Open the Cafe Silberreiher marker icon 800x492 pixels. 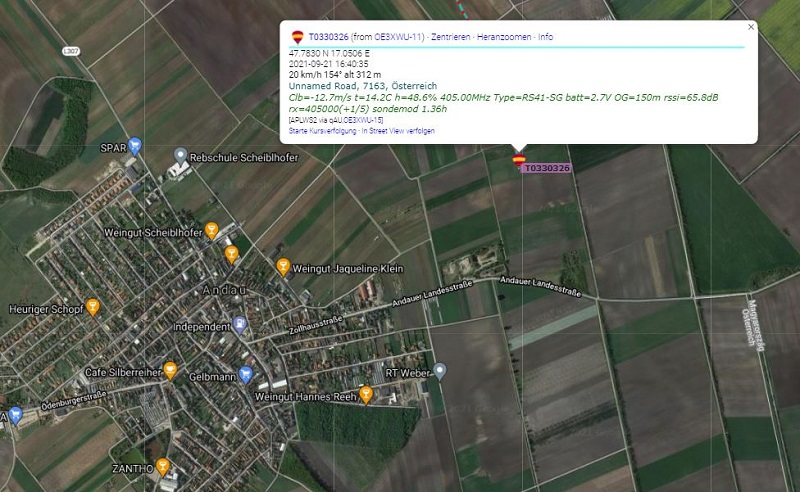(170, 371)
